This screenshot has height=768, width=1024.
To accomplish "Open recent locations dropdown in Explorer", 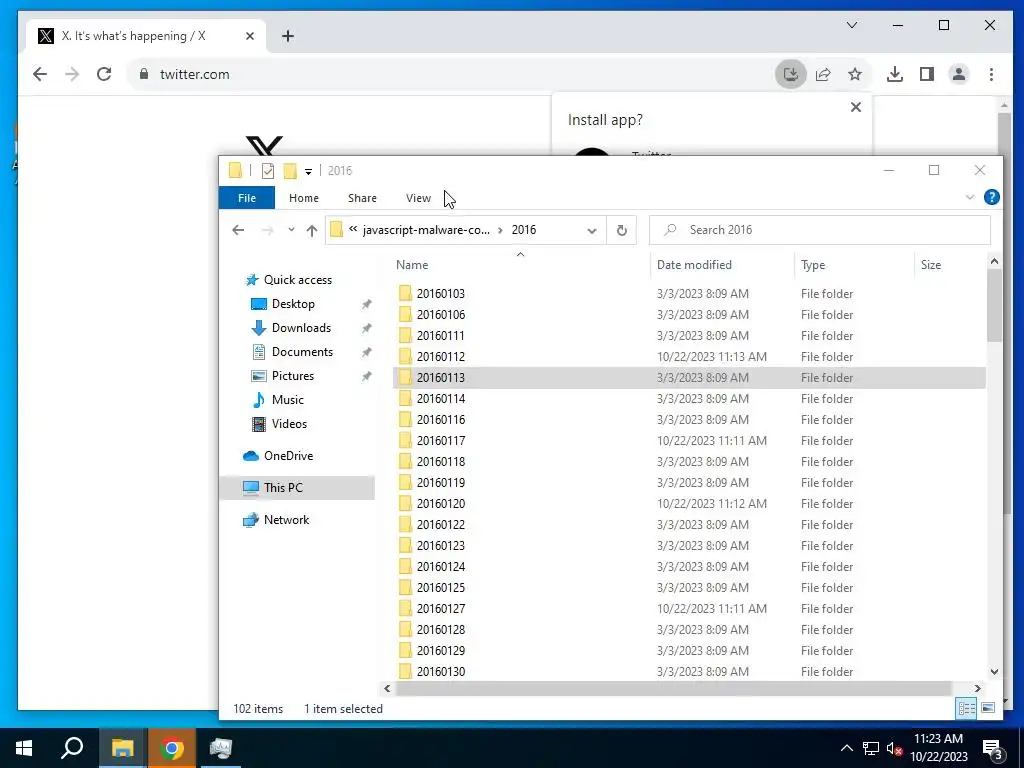I will click(x=291, y=230).
